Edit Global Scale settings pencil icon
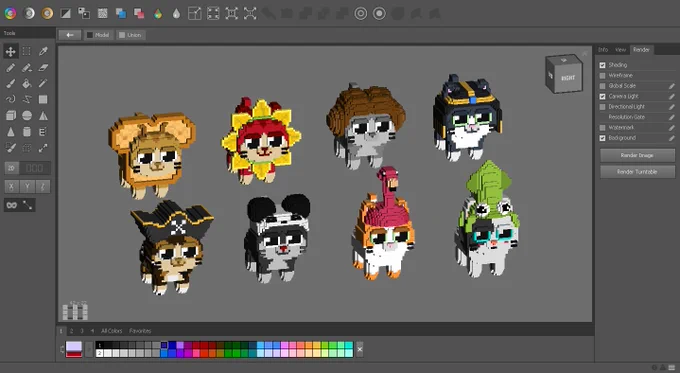The image size is (680, 373). (x=671, y=86)
